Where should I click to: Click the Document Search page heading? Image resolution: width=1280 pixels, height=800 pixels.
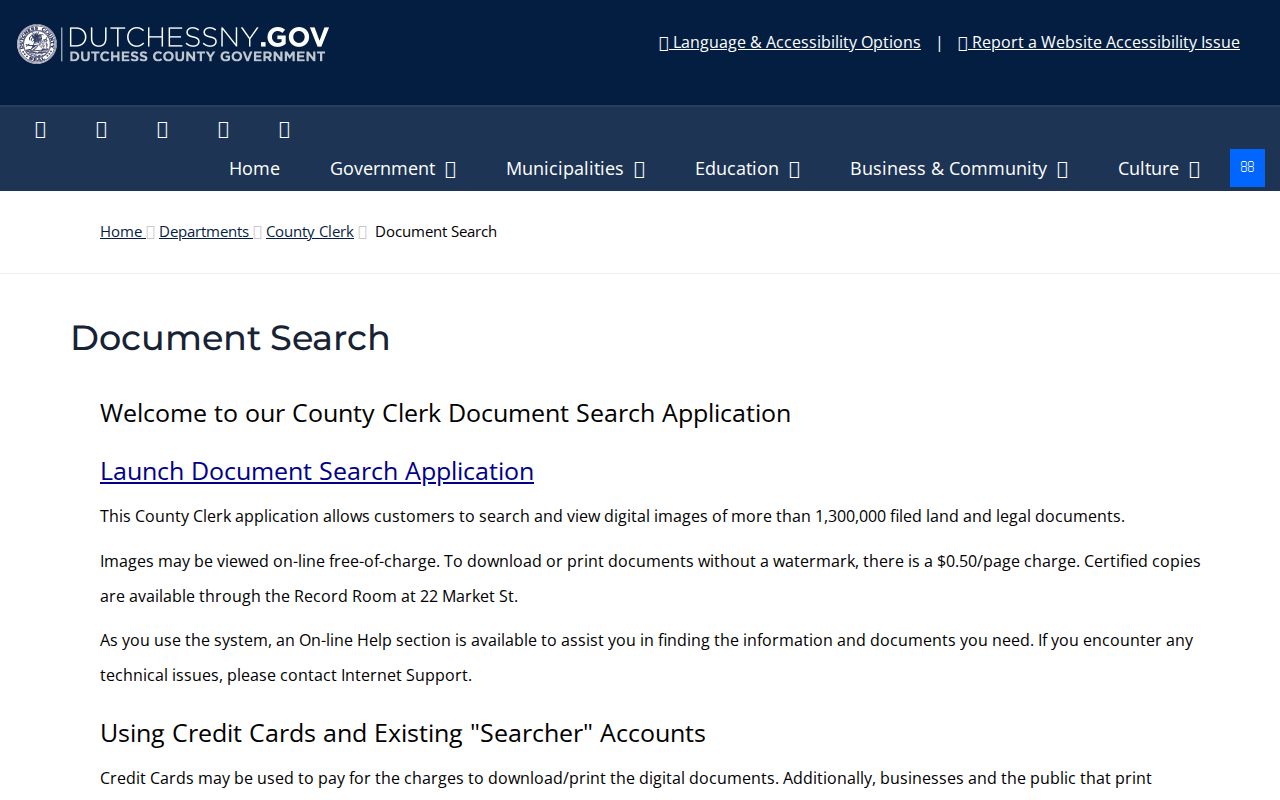(x=230, y=338)
